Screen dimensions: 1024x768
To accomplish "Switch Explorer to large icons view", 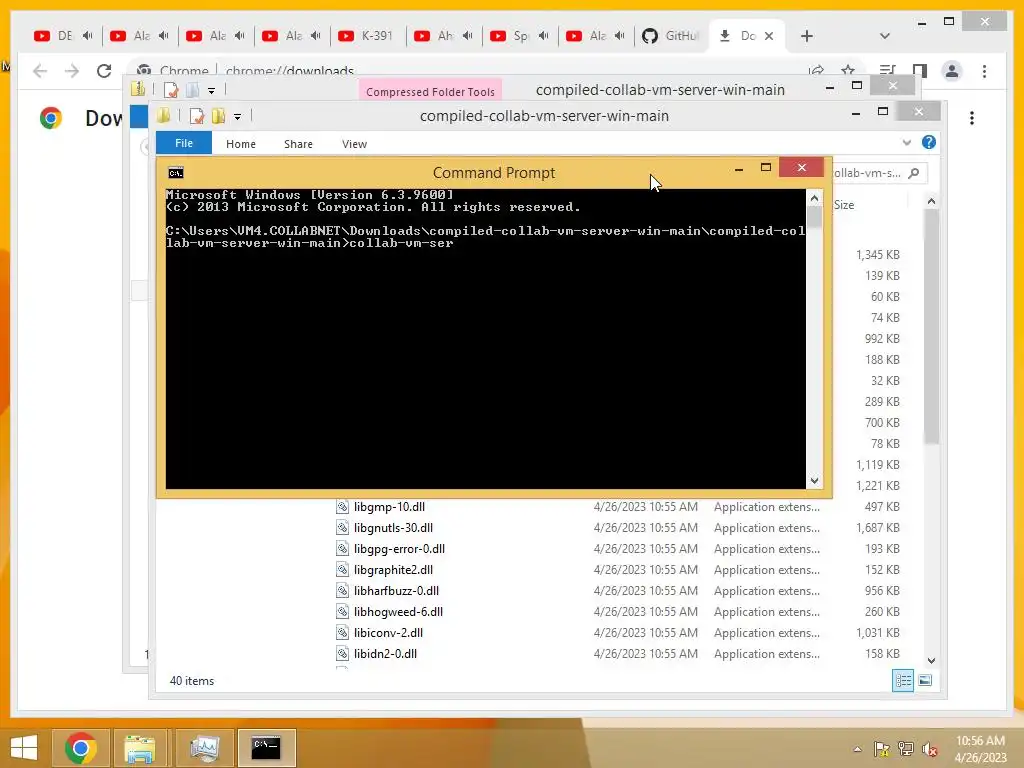I will pyautogui.click(x=925, y=680).
